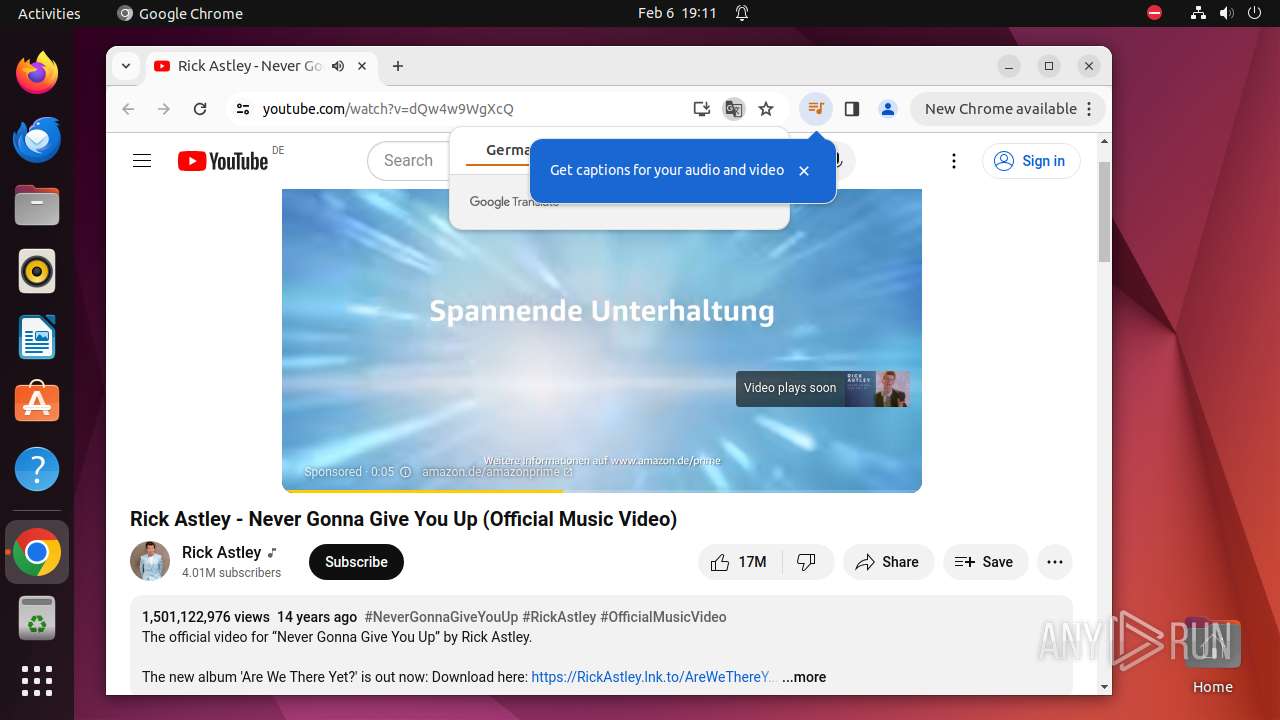Viewport: 1280px width, 720px height.
Task: Launch Thunderbird Mail from the dock
Action: pos(37,139)
